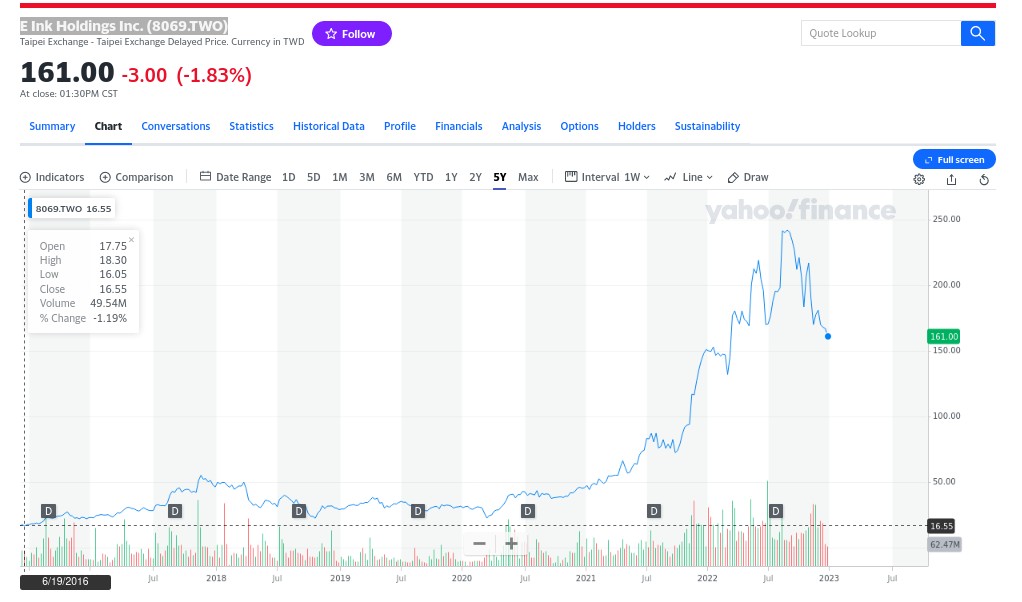
Task: Open the Statistics tab
Action: click(251, 126)
